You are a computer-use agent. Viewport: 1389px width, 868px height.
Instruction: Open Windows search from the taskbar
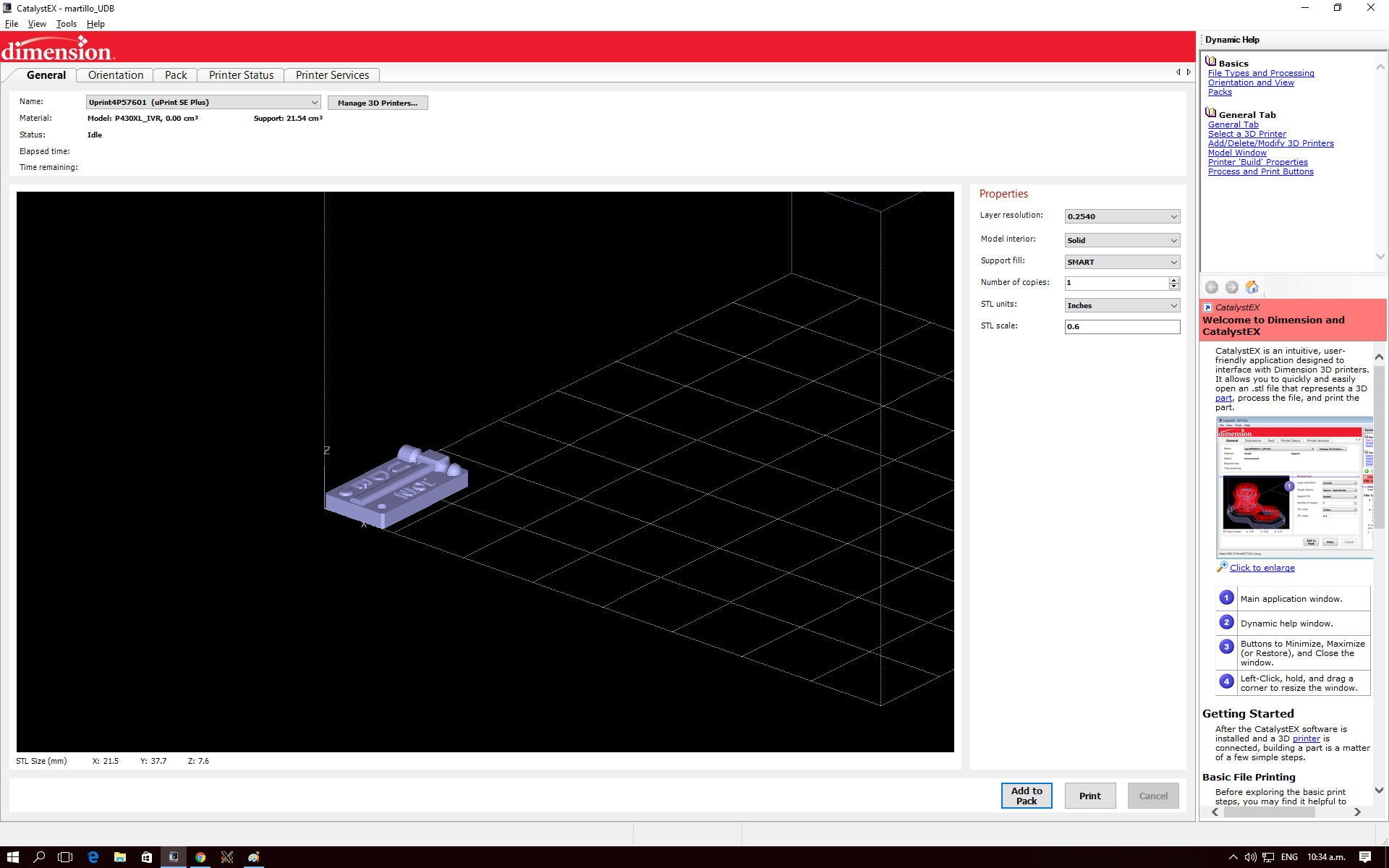tap(39, 857)
